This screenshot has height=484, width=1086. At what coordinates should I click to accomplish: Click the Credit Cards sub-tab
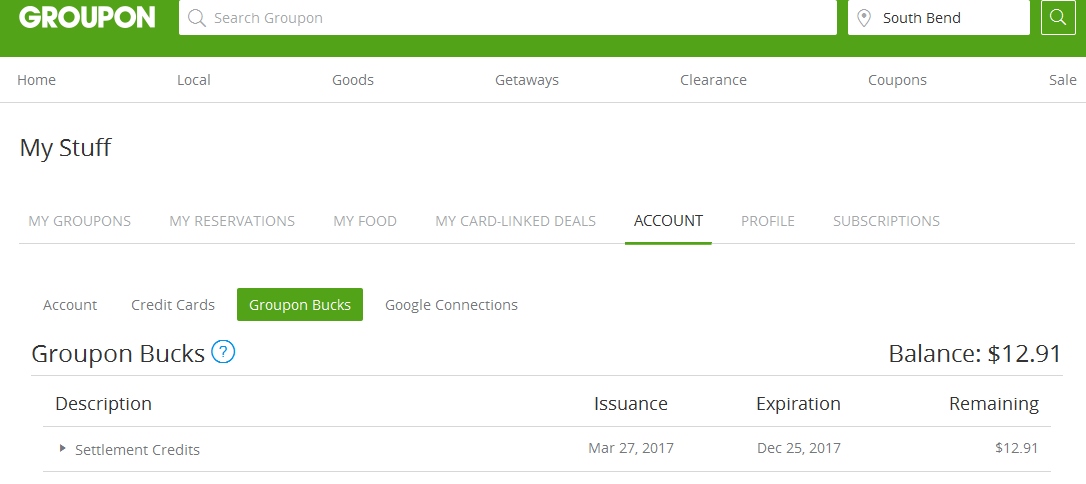(x=173, y=305)
